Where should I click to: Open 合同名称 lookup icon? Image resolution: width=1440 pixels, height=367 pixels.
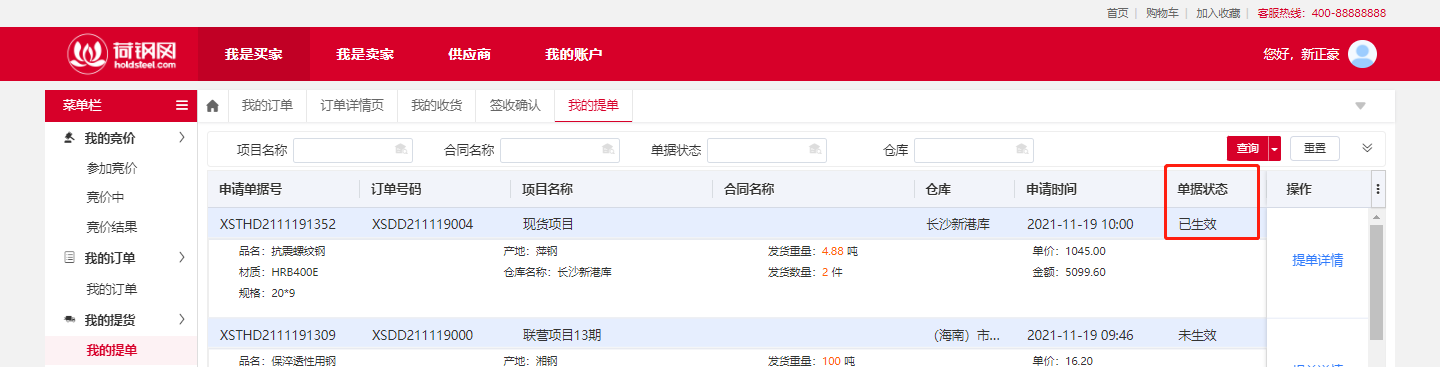coord(607,149)
